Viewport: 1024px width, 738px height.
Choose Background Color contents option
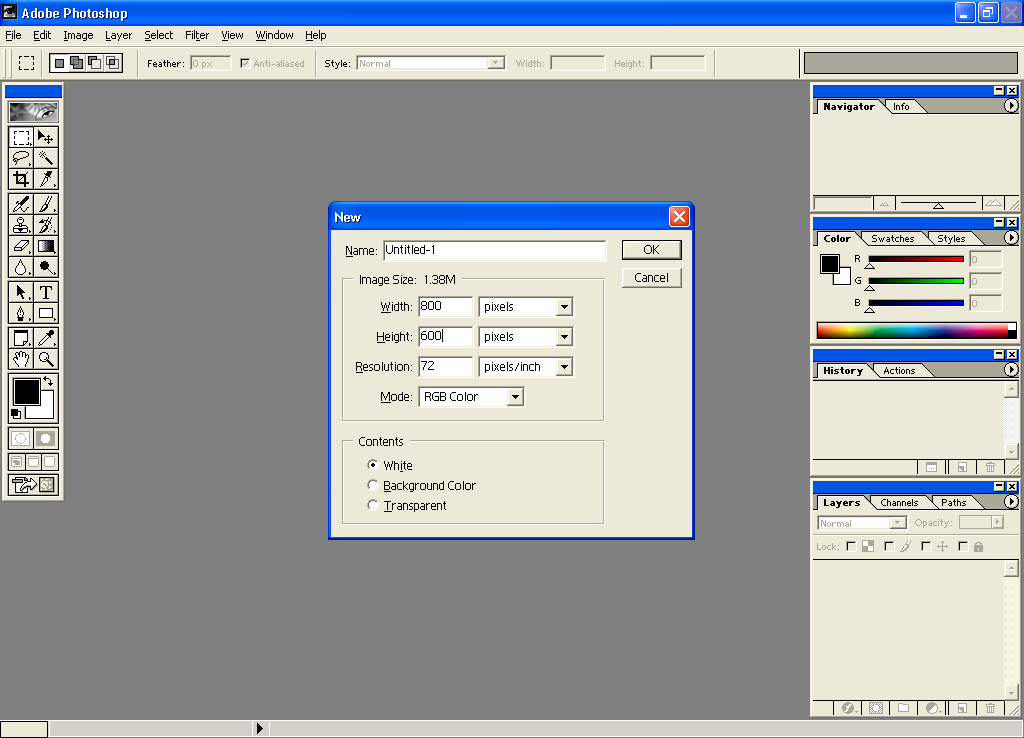point(373,485)
